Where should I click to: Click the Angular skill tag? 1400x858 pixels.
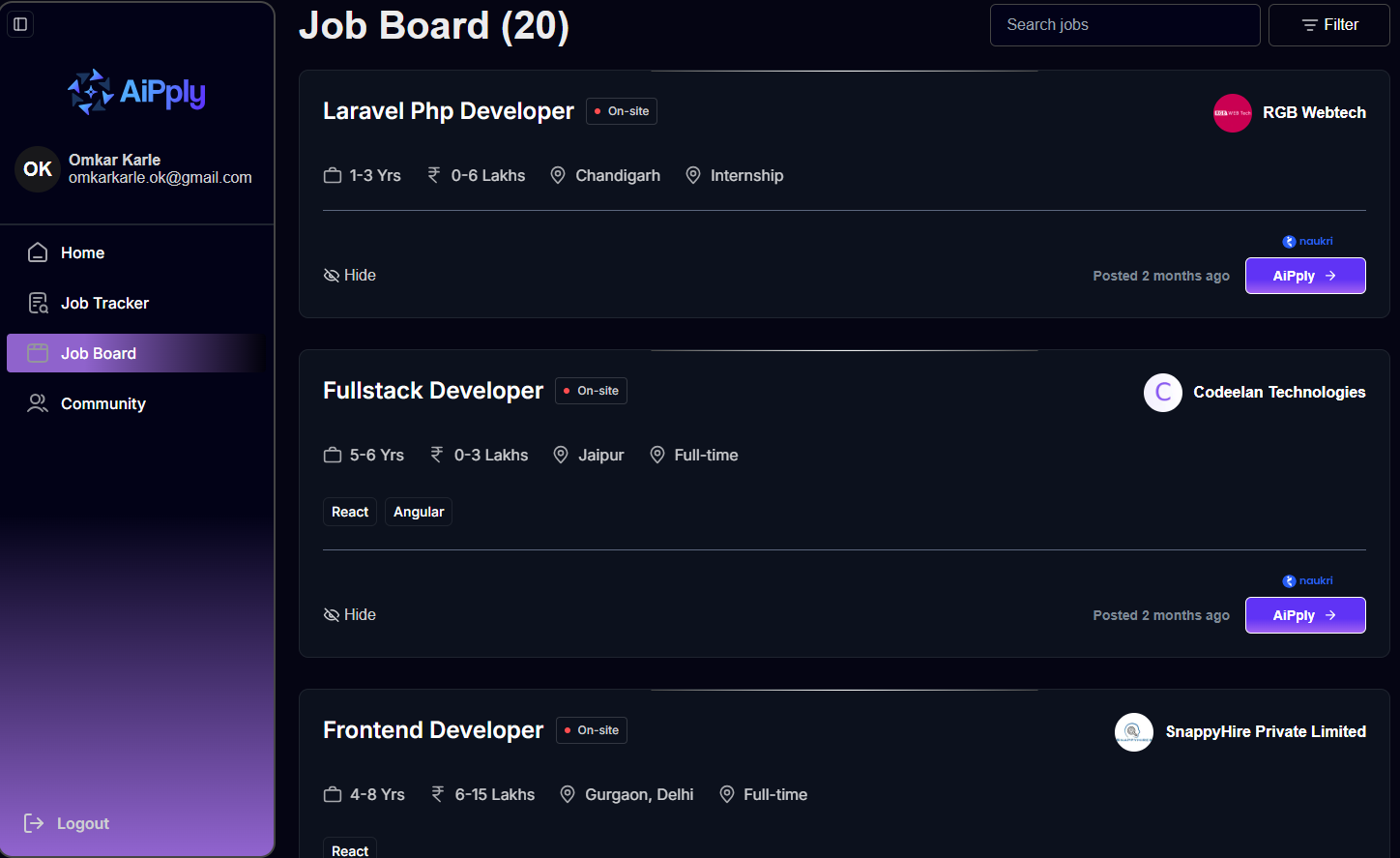(419, 512)
